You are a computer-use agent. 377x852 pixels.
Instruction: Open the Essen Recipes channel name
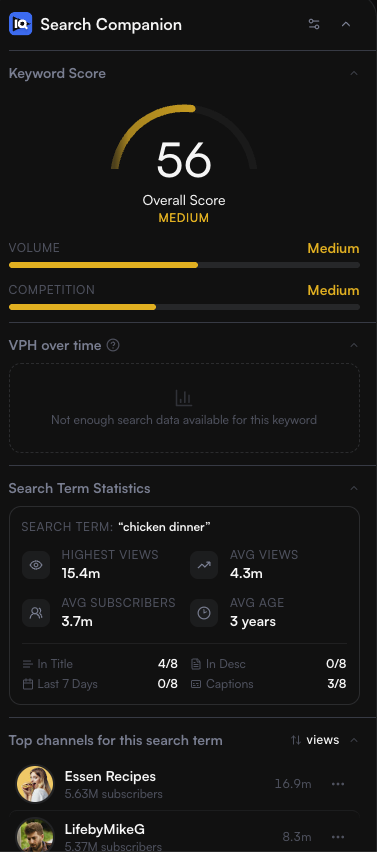(x=110, y=776)
